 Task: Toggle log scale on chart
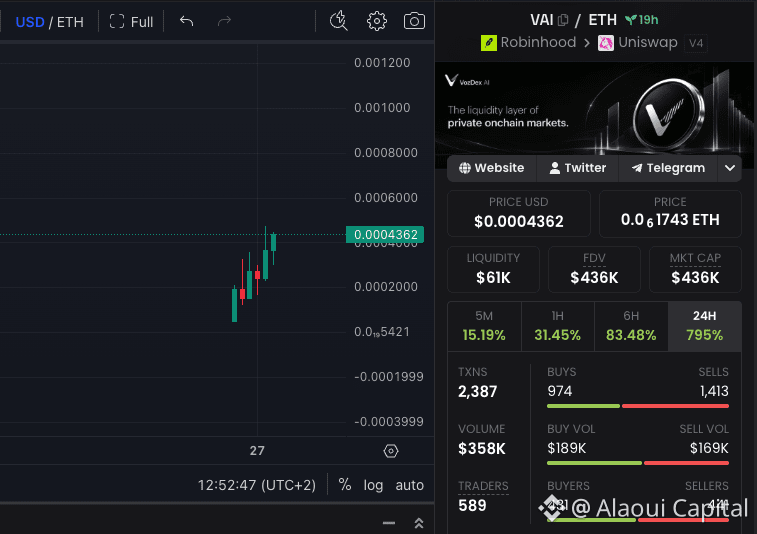373,485
